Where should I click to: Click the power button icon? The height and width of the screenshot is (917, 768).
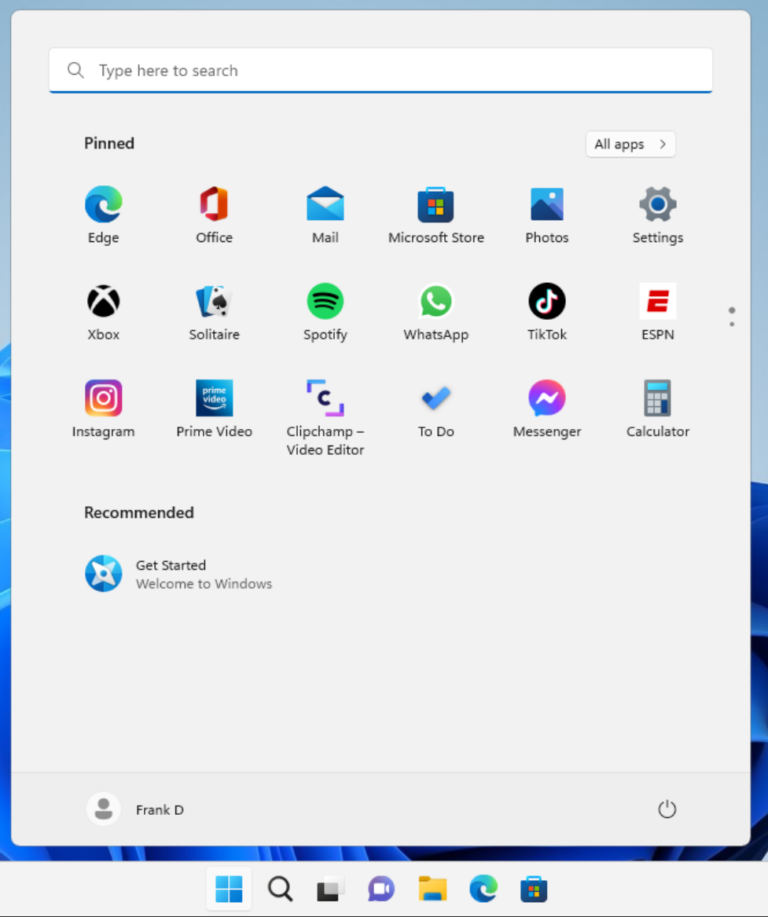pyautogui.click(x=667, y=809)
